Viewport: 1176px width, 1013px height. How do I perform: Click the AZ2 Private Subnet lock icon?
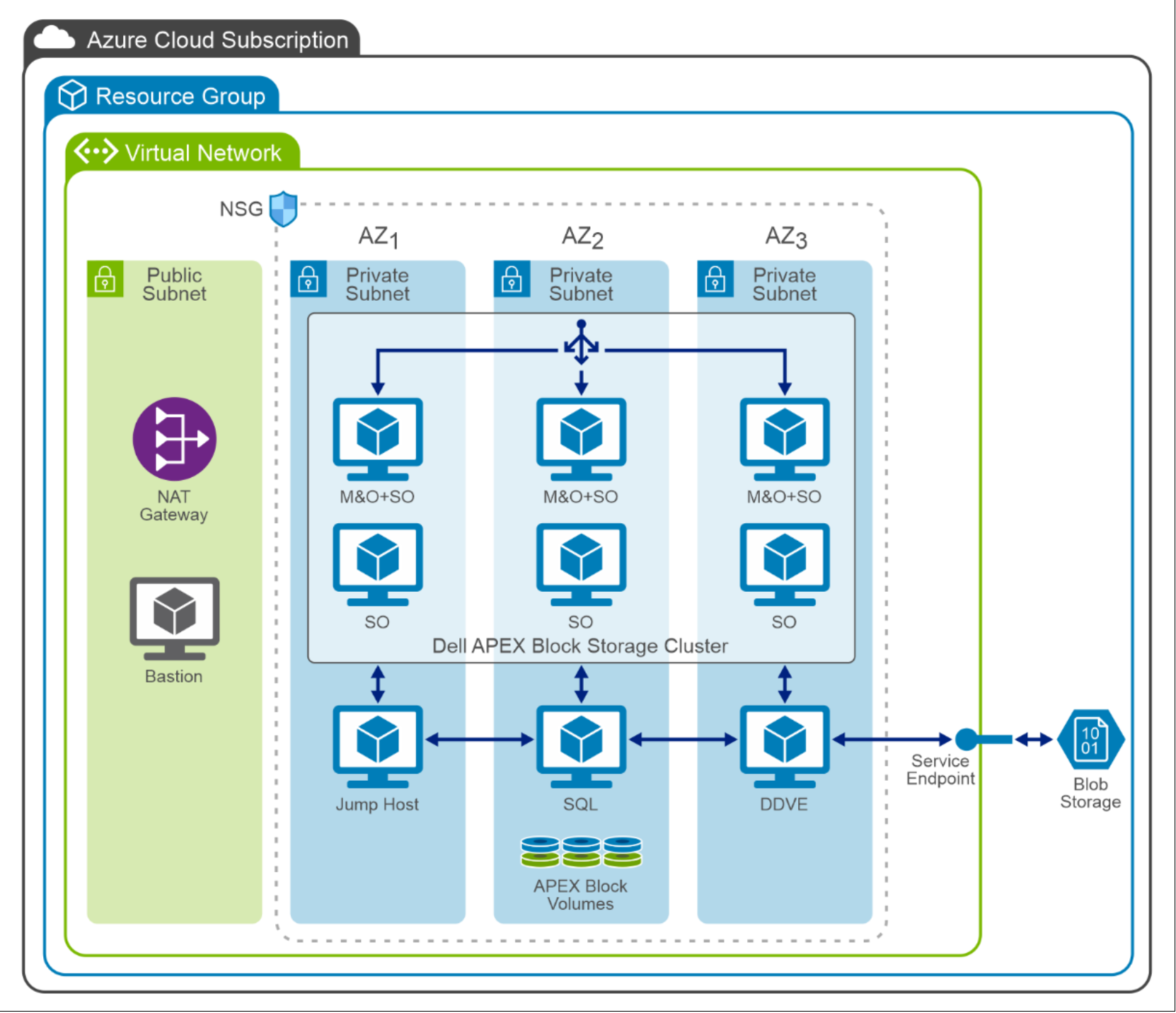coord(512,278)
